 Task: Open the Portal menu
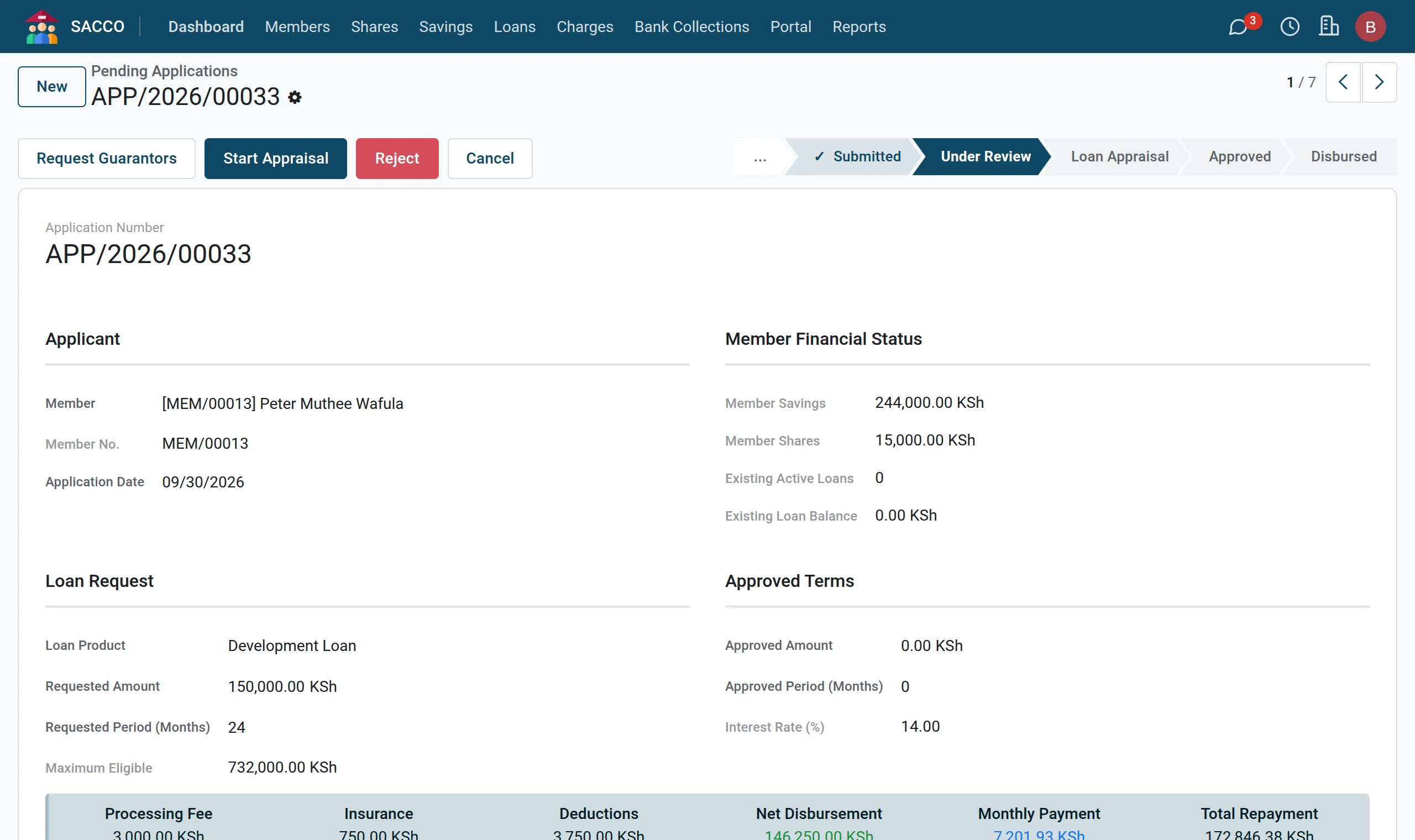(x=791, y=27)
